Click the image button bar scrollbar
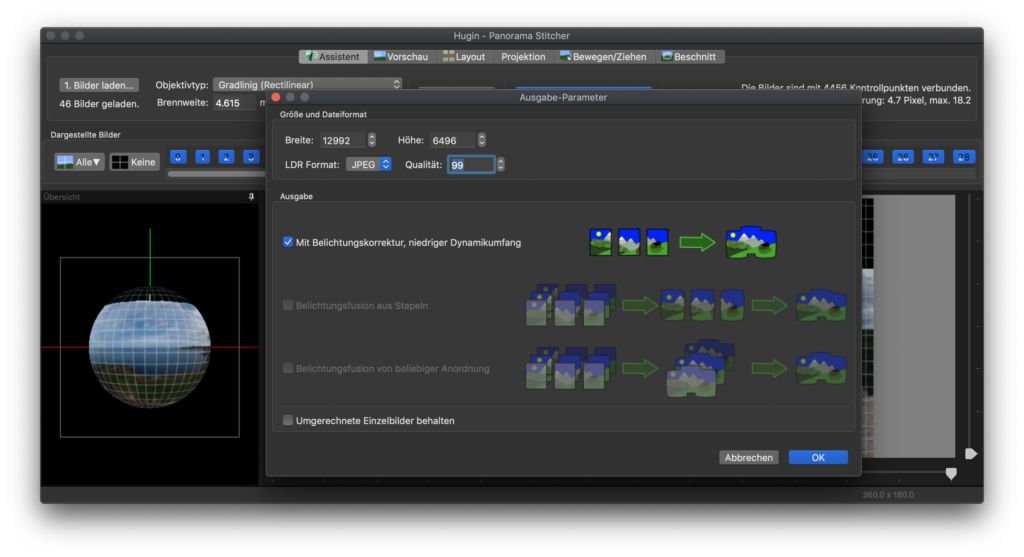The image size is (1024, 557). coord(216,174)
